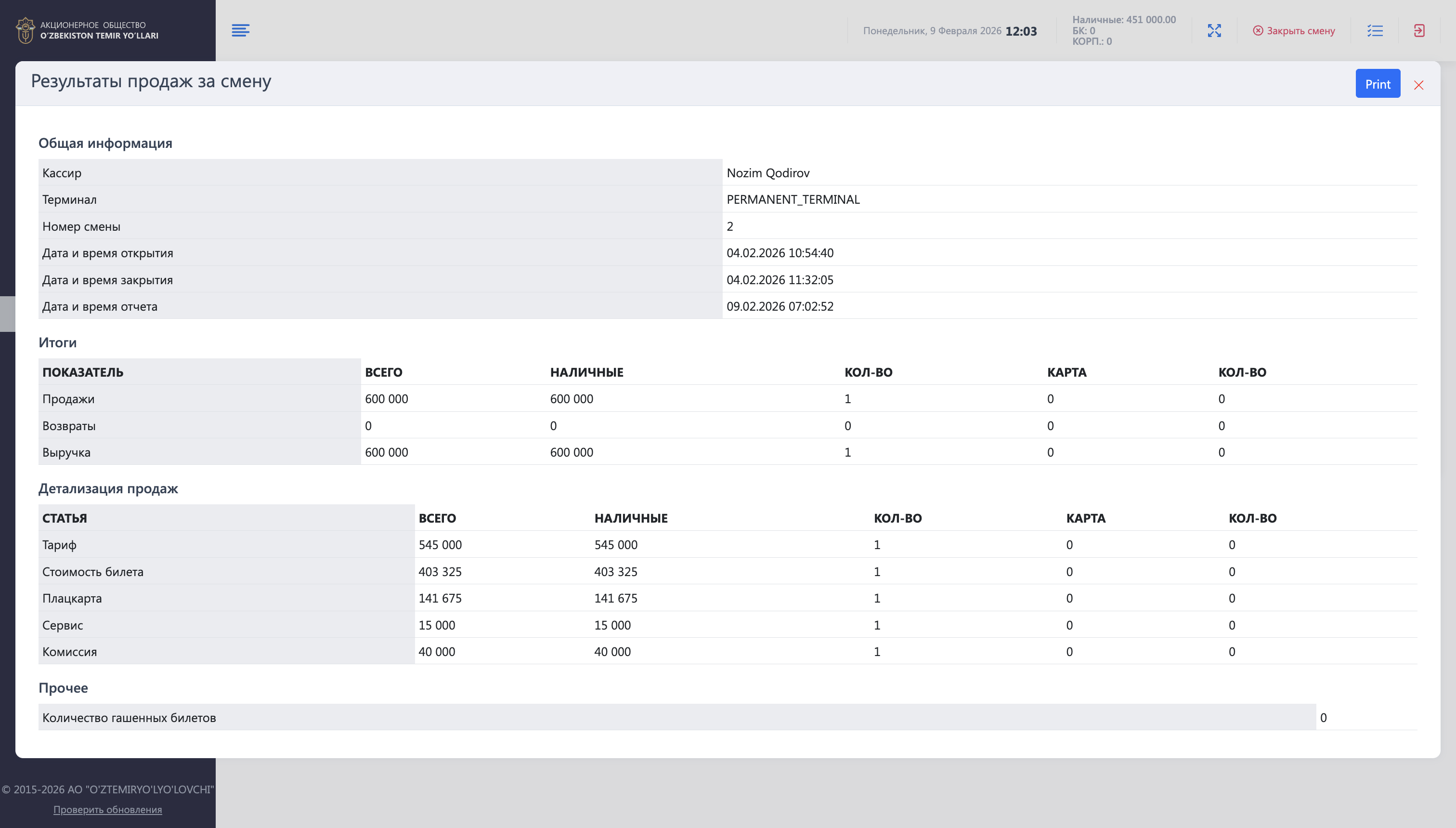Click the Наличные 451 000.00 balance indicator
This screenshot has height=828, width=1456.
(x=1124, y=20)
